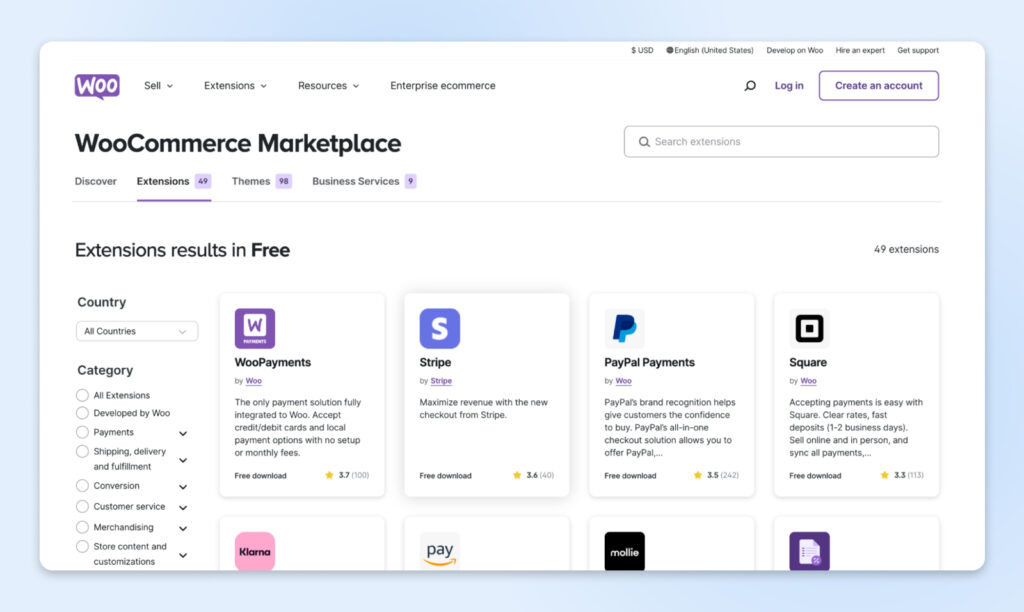Select the All Extensions radio button
Screen dimensions: 1024x612
(83, 395)
